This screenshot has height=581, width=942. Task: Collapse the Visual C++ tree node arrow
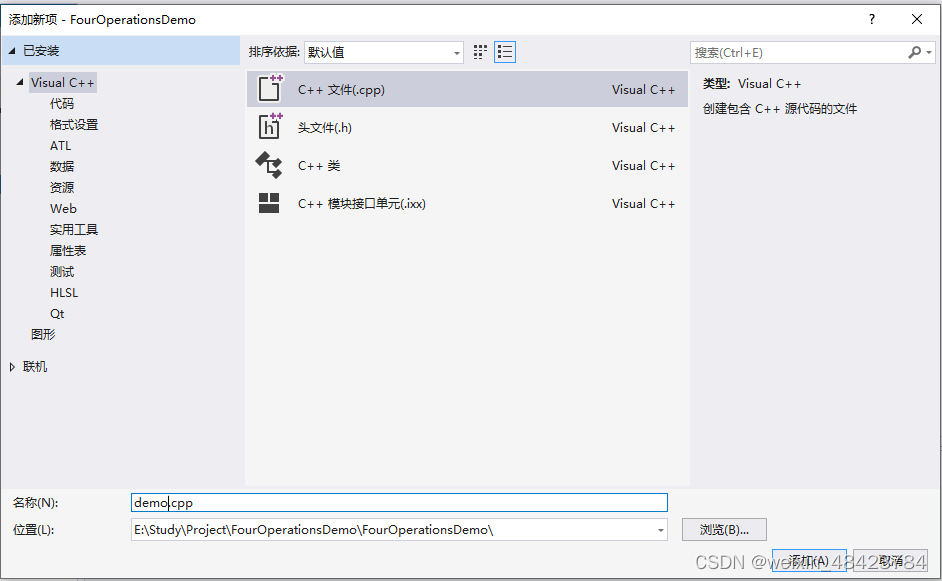tap(20, 82)
